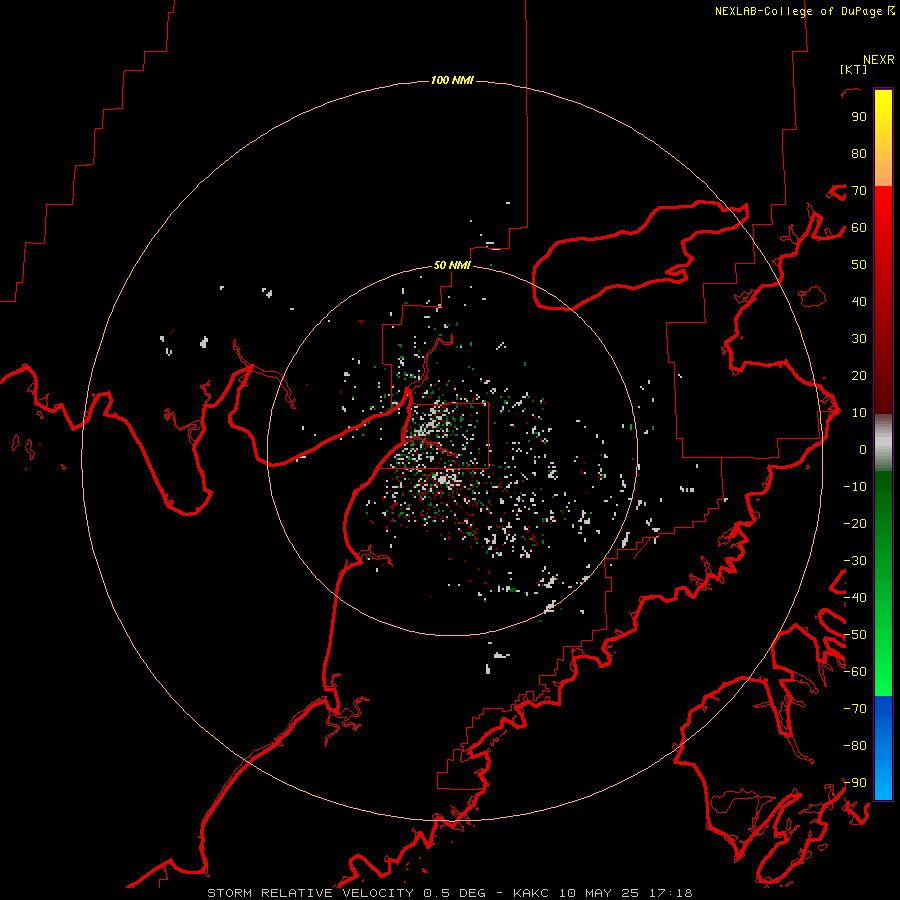Click the 30 value on the velocity scale
900x900 pixels.
coord(859,339)
